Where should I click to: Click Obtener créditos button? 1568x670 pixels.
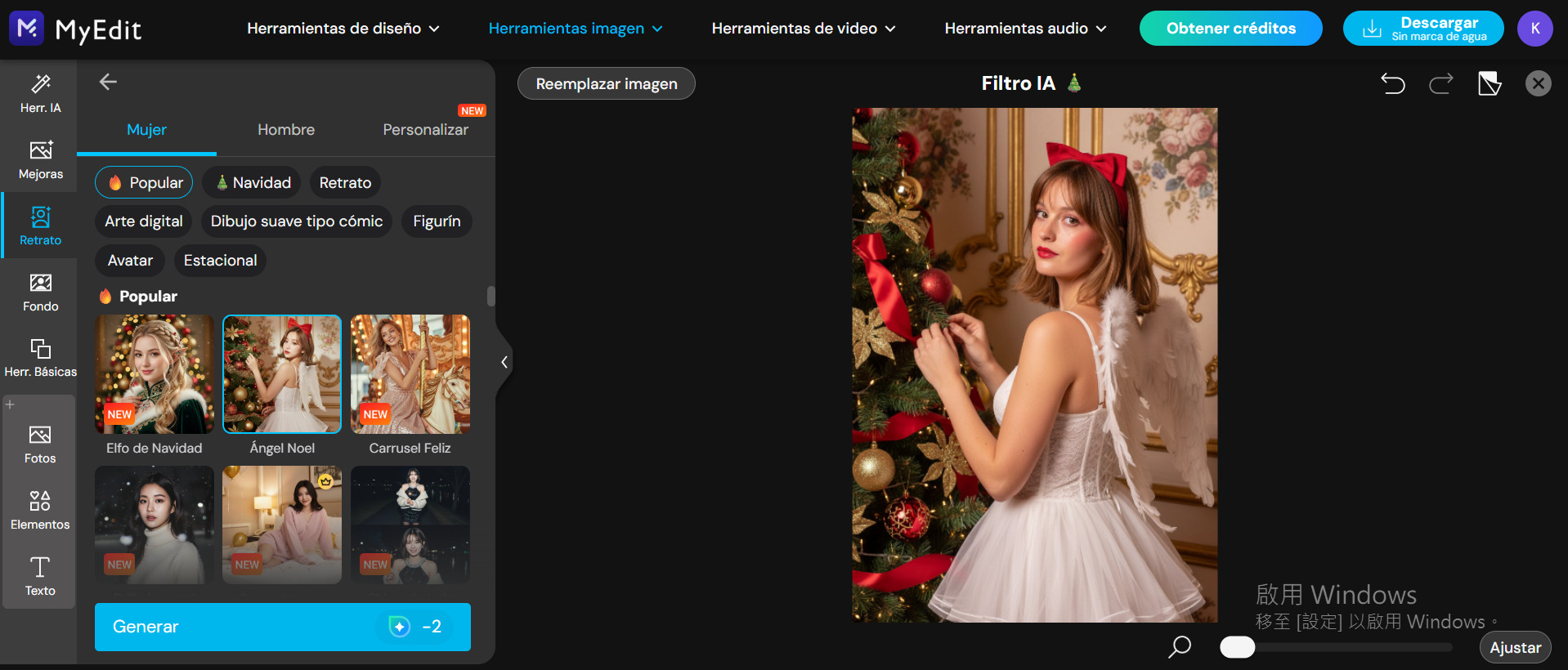(x=1230, y=29)
